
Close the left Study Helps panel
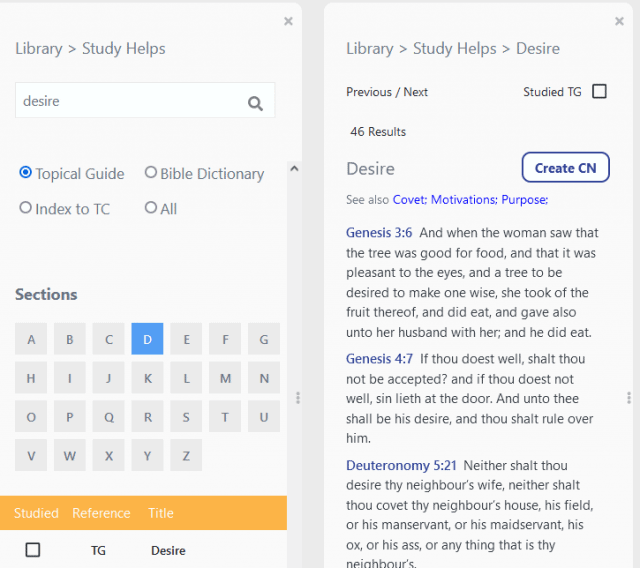(288, 21)
